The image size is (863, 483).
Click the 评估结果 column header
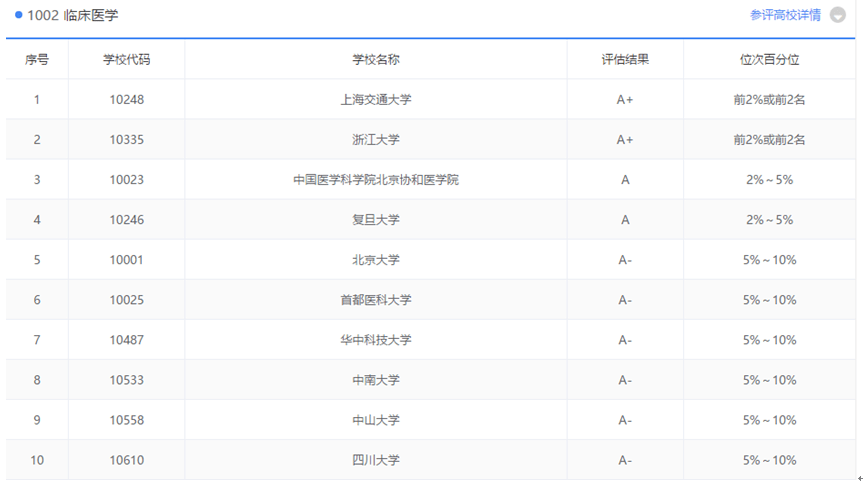(625, 59)
